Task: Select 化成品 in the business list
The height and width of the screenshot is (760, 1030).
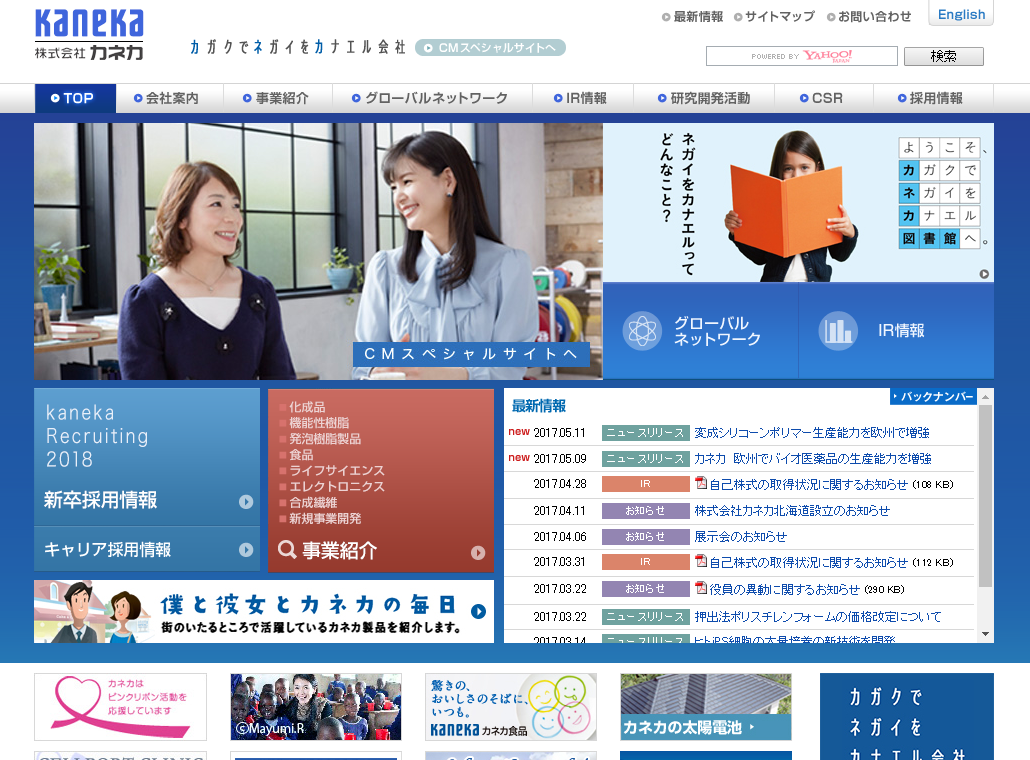Action: [x=307, y=407]
